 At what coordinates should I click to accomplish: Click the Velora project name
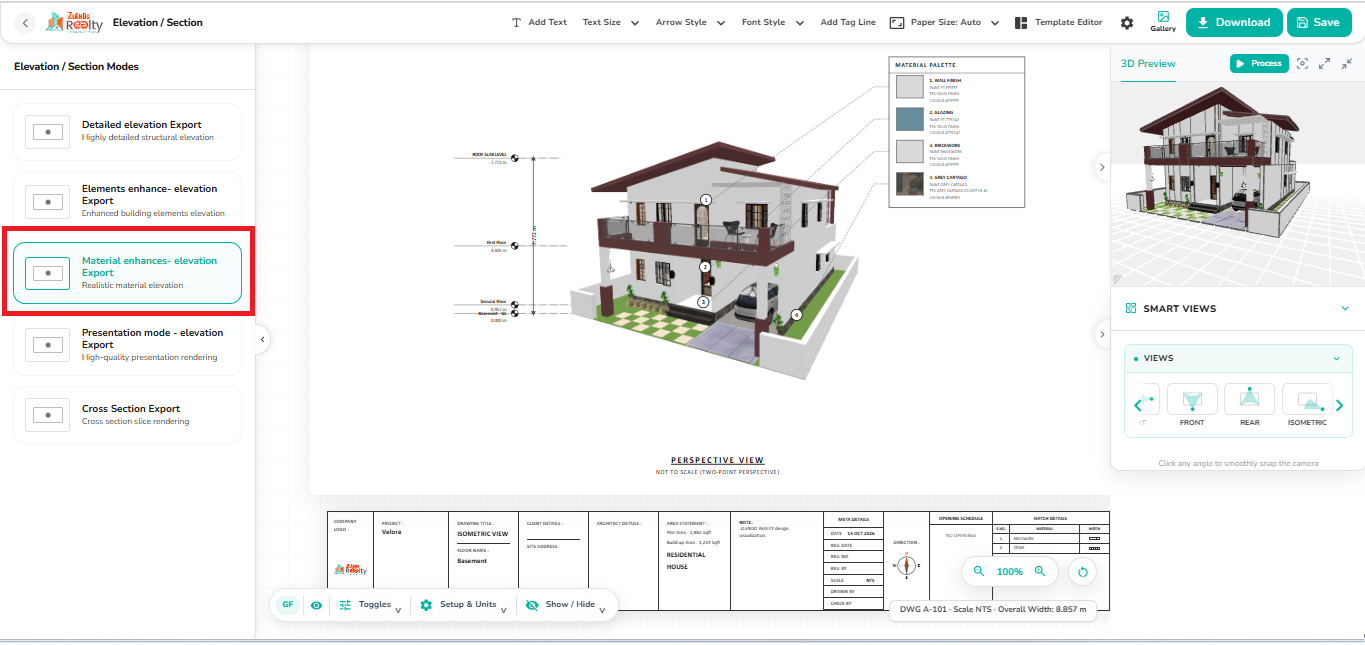392,532
